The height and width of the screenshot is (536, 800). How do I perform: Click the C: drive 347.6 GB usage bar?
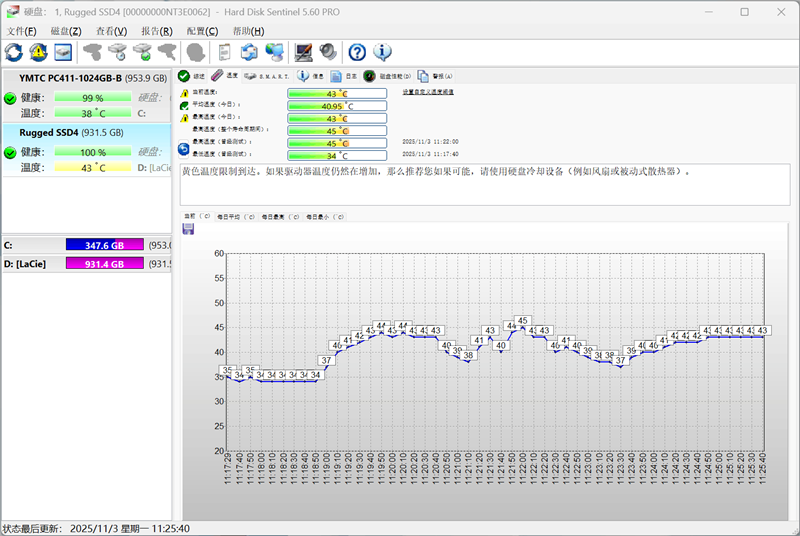pos(105,245)
